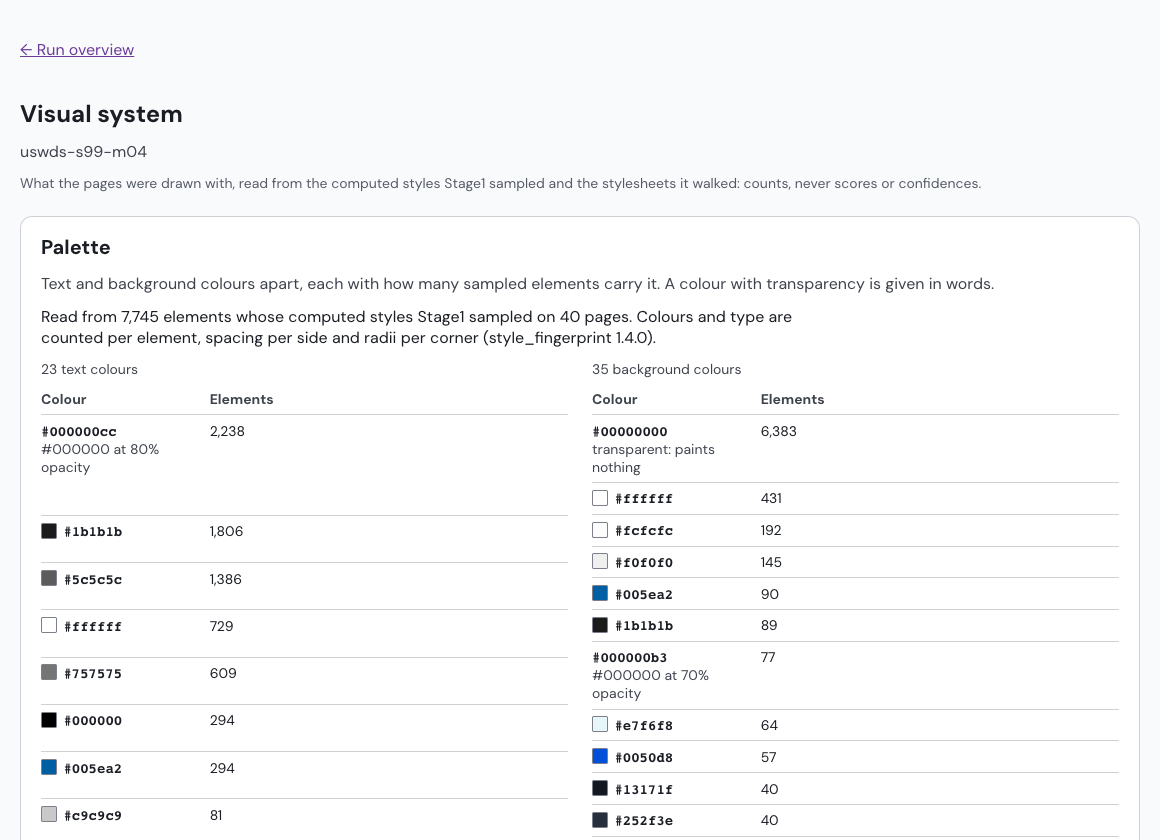The image size is (1160, 840).
Task: Click the #ffffff text colour swatch
Action: click(x=49, y=625)
